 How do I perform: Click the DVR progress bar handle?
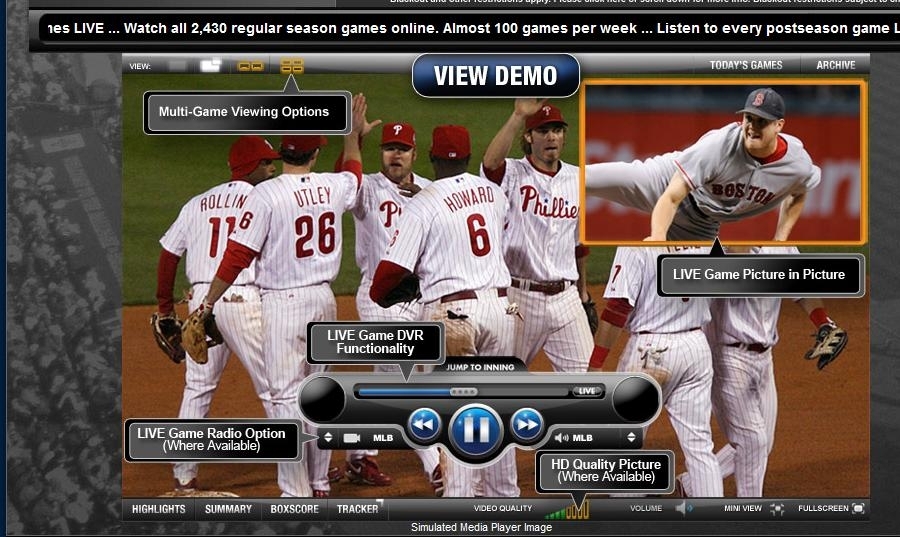point(464,392)
